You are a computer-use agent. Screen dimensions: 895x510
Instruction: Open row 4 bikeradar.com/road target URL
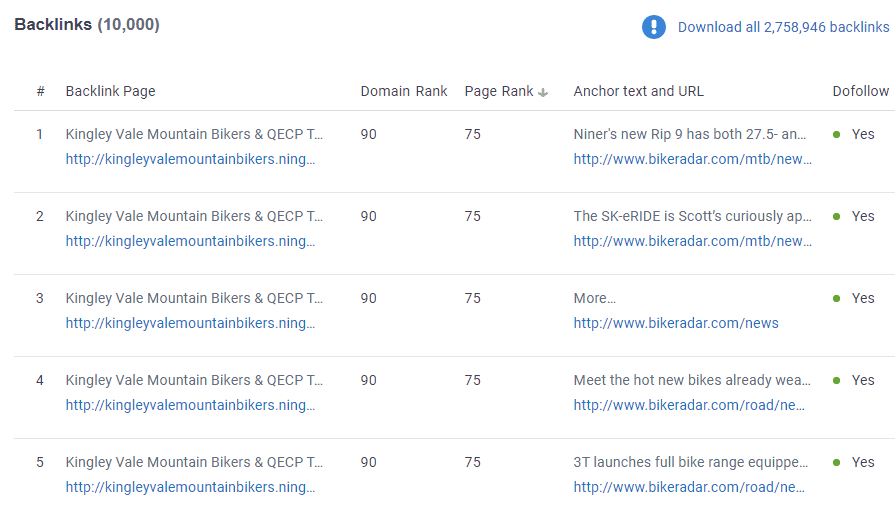point(690,405)
